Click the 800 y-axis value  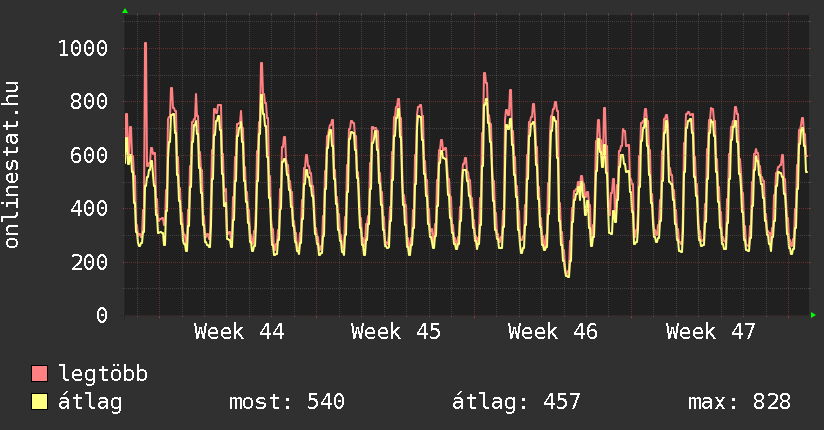pos(89,102)
